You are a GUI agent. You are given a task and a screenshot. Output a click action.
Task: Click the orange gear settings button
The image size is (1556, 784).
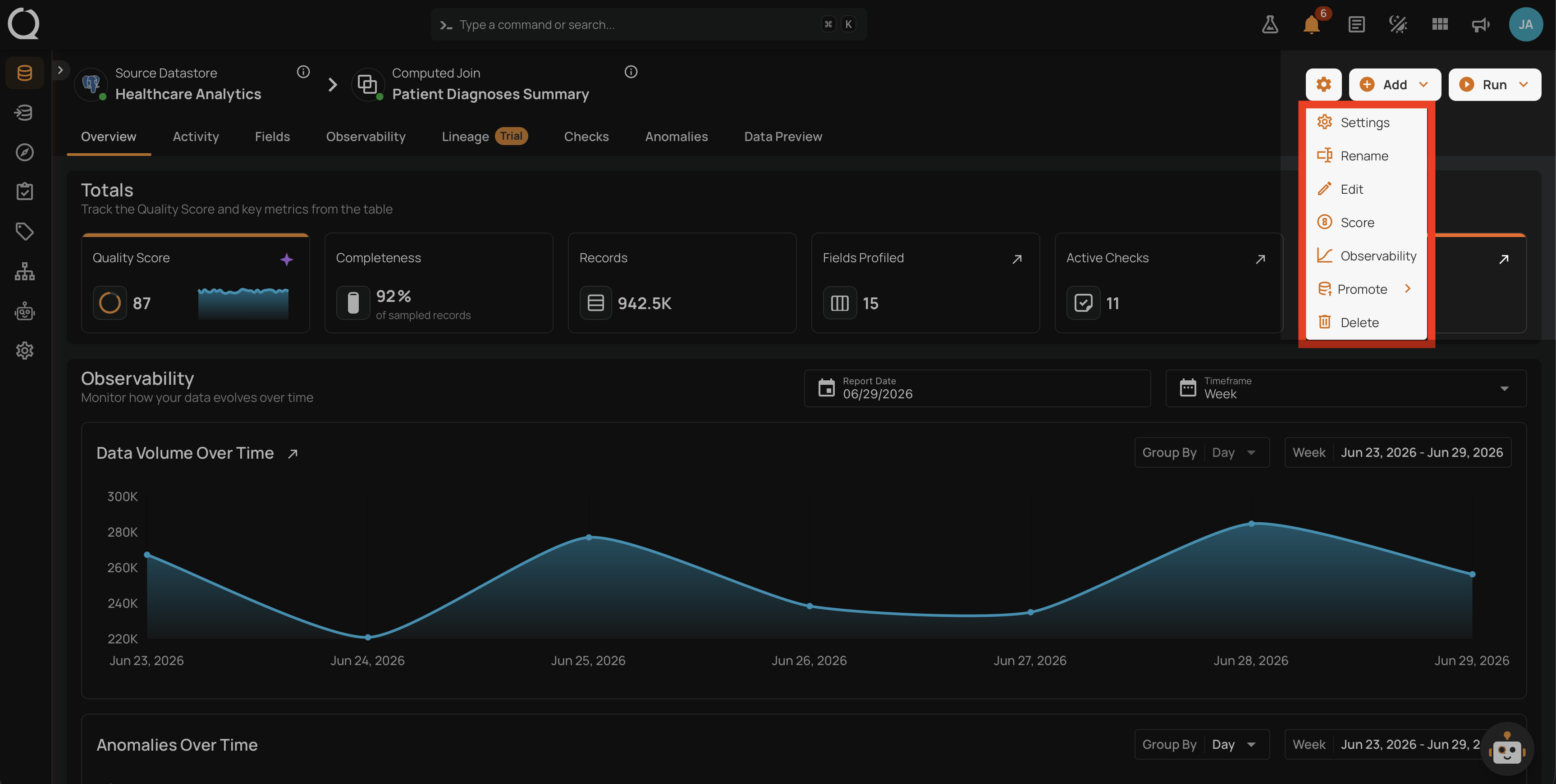pyautogui.click(x=1323, y=85)
